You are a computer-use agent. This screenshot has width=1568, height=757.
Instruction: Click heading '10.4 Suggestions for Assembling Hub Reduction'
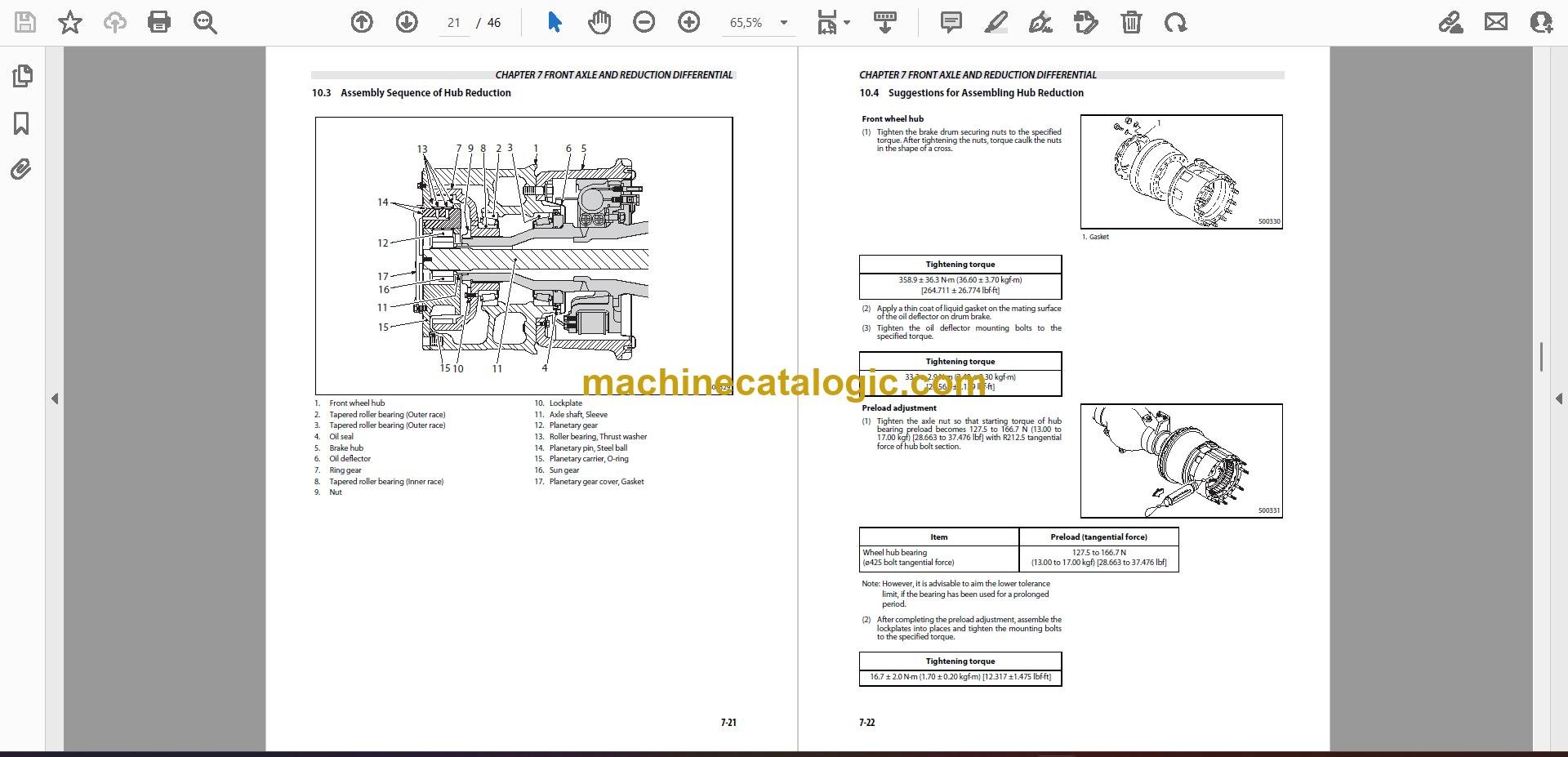tap(971, 93)
